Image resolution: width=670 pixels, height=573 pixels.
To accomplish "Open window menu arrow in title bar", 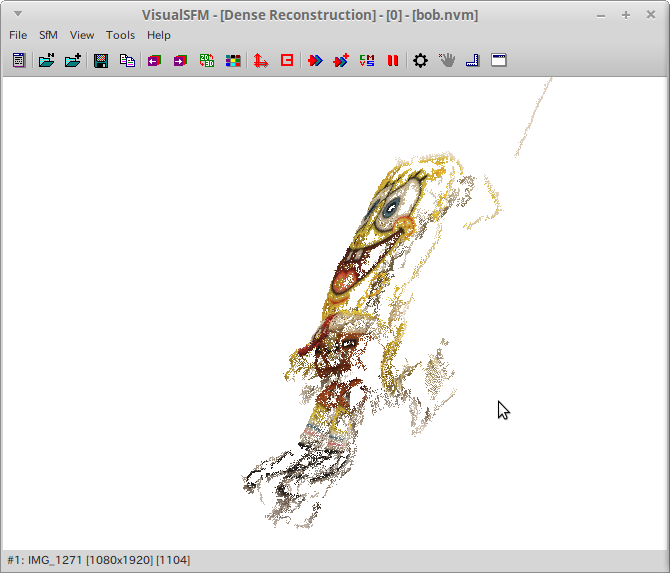I will point(16,15).
